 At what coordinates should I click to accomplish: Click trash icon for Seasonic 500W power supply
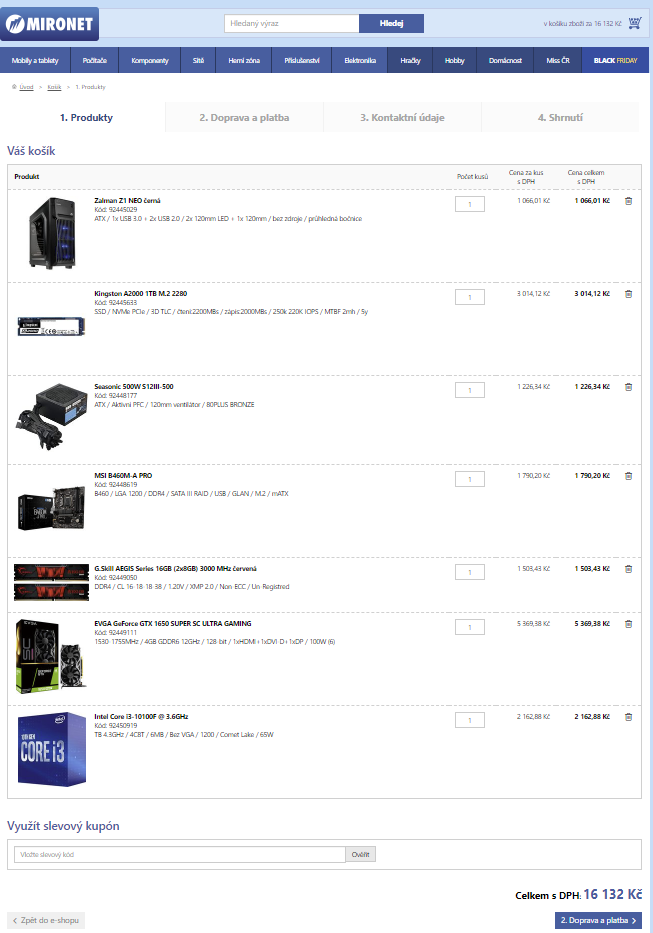pyautogui.click(x=628, y=387)
